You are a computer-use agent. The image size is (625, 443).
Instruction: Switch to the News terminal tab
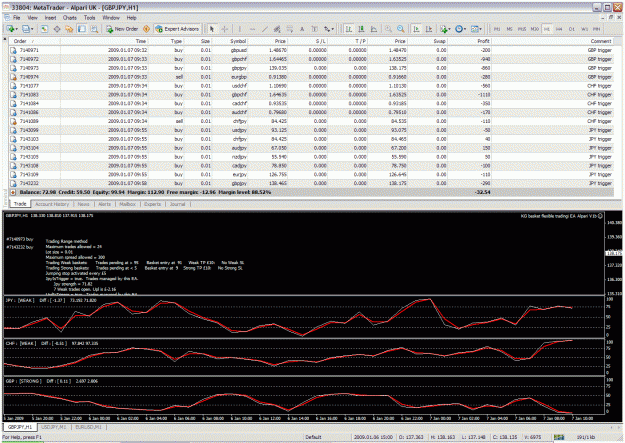point(83,204)
